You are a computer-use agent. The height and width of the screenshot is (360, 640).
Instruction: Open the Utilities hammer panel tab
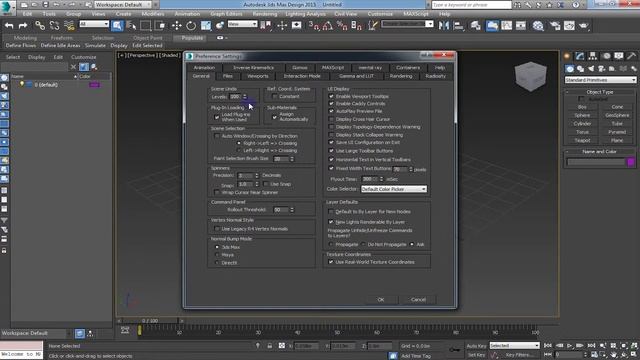point(631,56)
